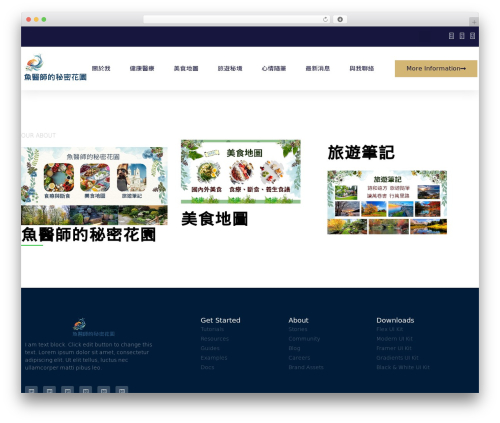Open the 關於我 menu item
The image size is (500, 423).
[x=101, y=68]
